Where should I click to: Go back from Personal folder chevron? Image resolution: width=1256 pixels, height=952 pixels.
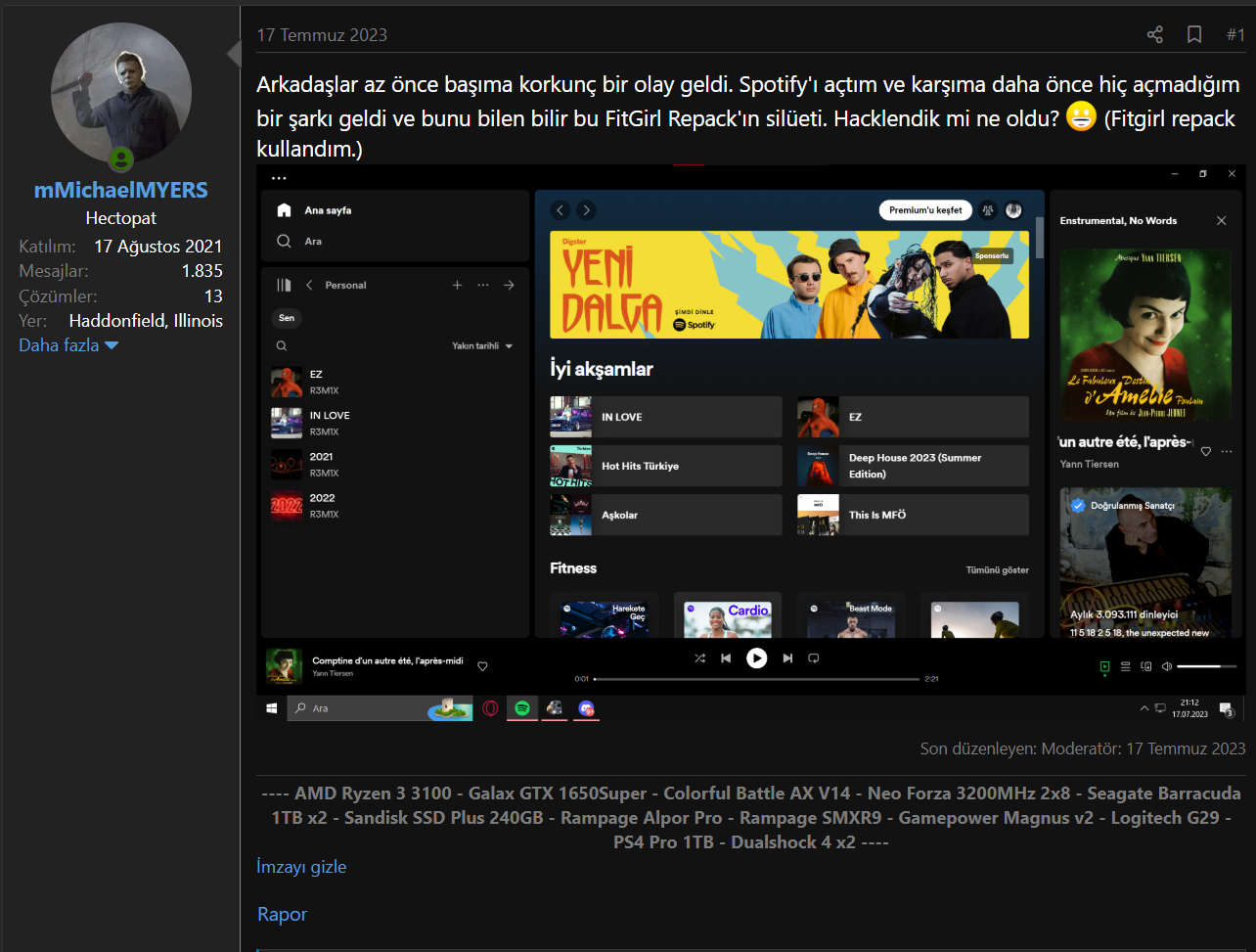(309, 285)
